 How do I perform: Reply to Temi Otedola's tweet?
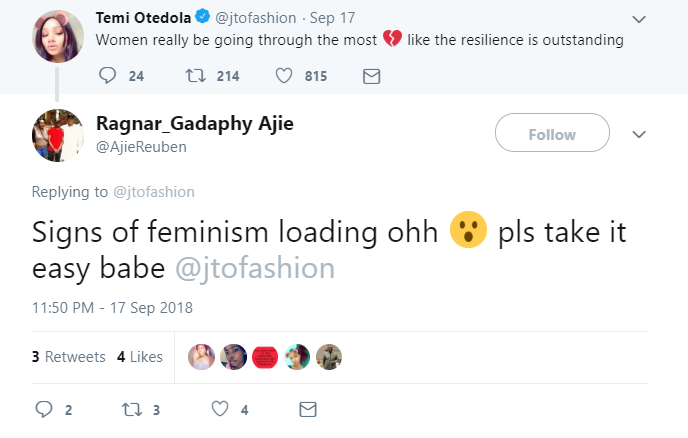tap(109, 76)
